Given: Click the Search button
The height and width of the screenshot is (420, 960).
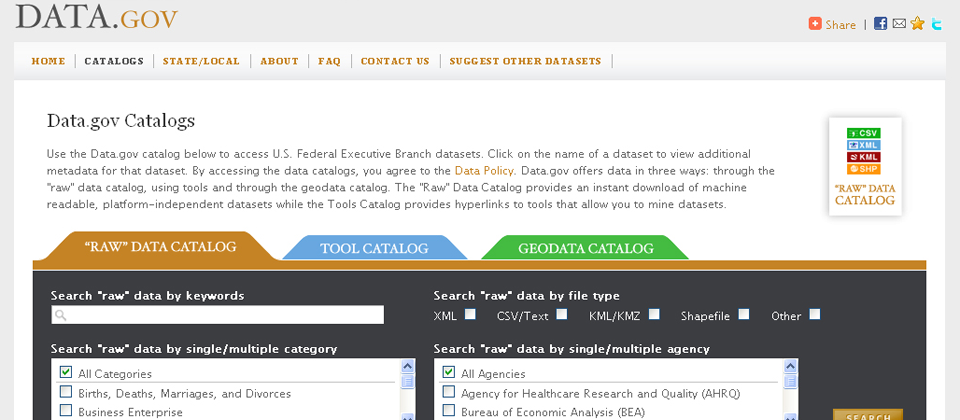Looking at the screenshot, I should click(x=868, y=414).
